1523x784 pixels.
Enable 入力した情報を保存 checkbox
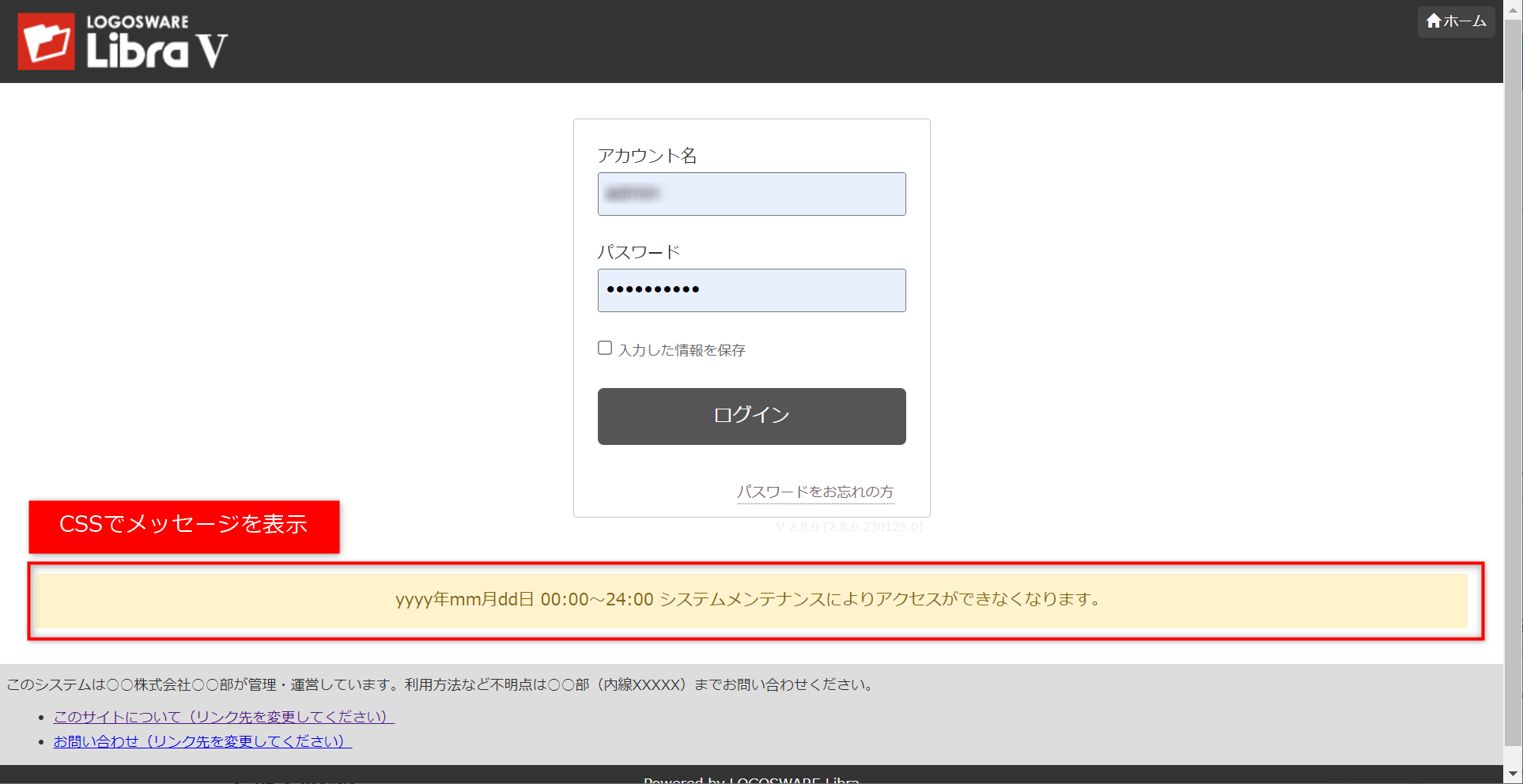[605, 347]
